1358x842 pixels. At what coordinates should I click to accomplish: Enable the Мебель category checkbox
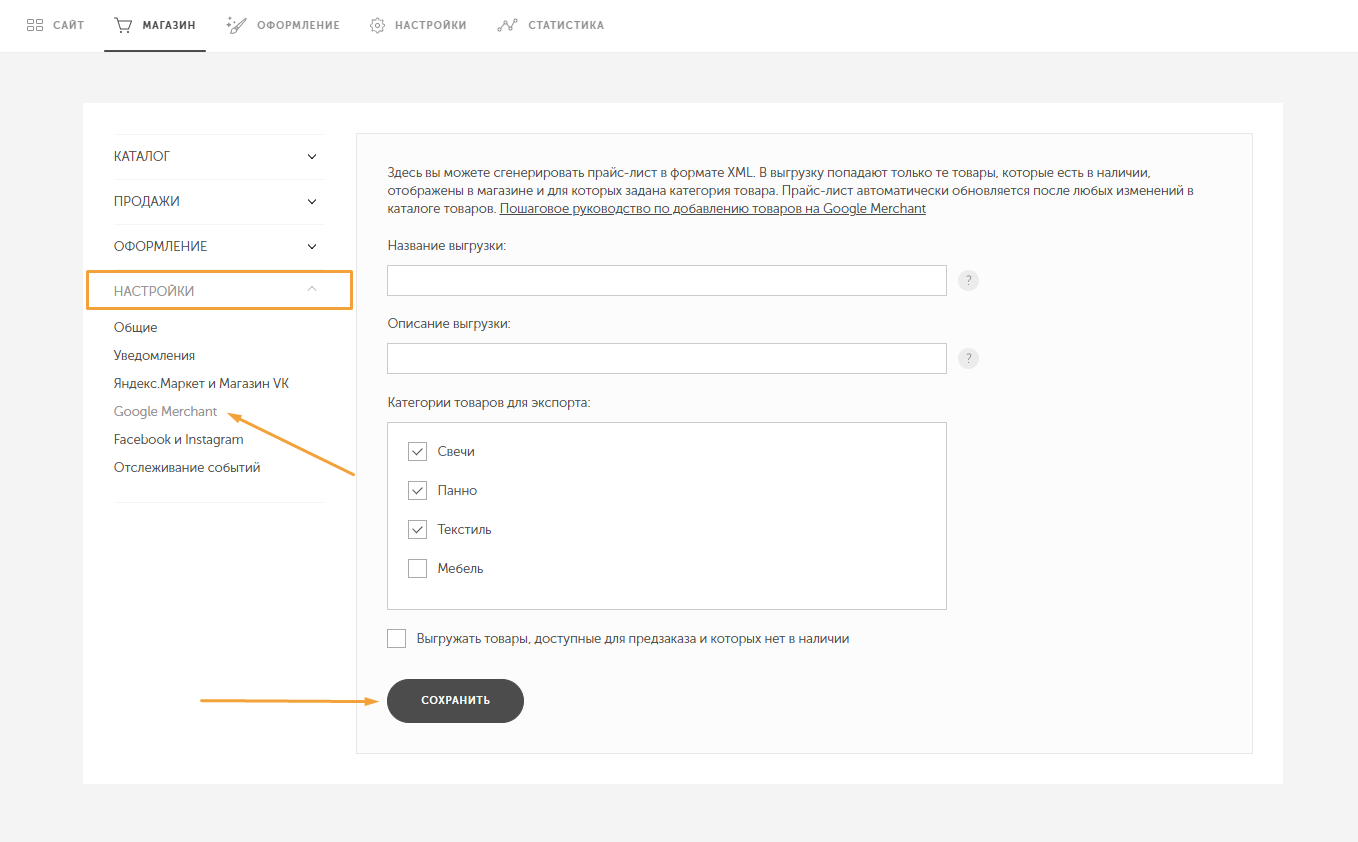(x=417, y=569)
